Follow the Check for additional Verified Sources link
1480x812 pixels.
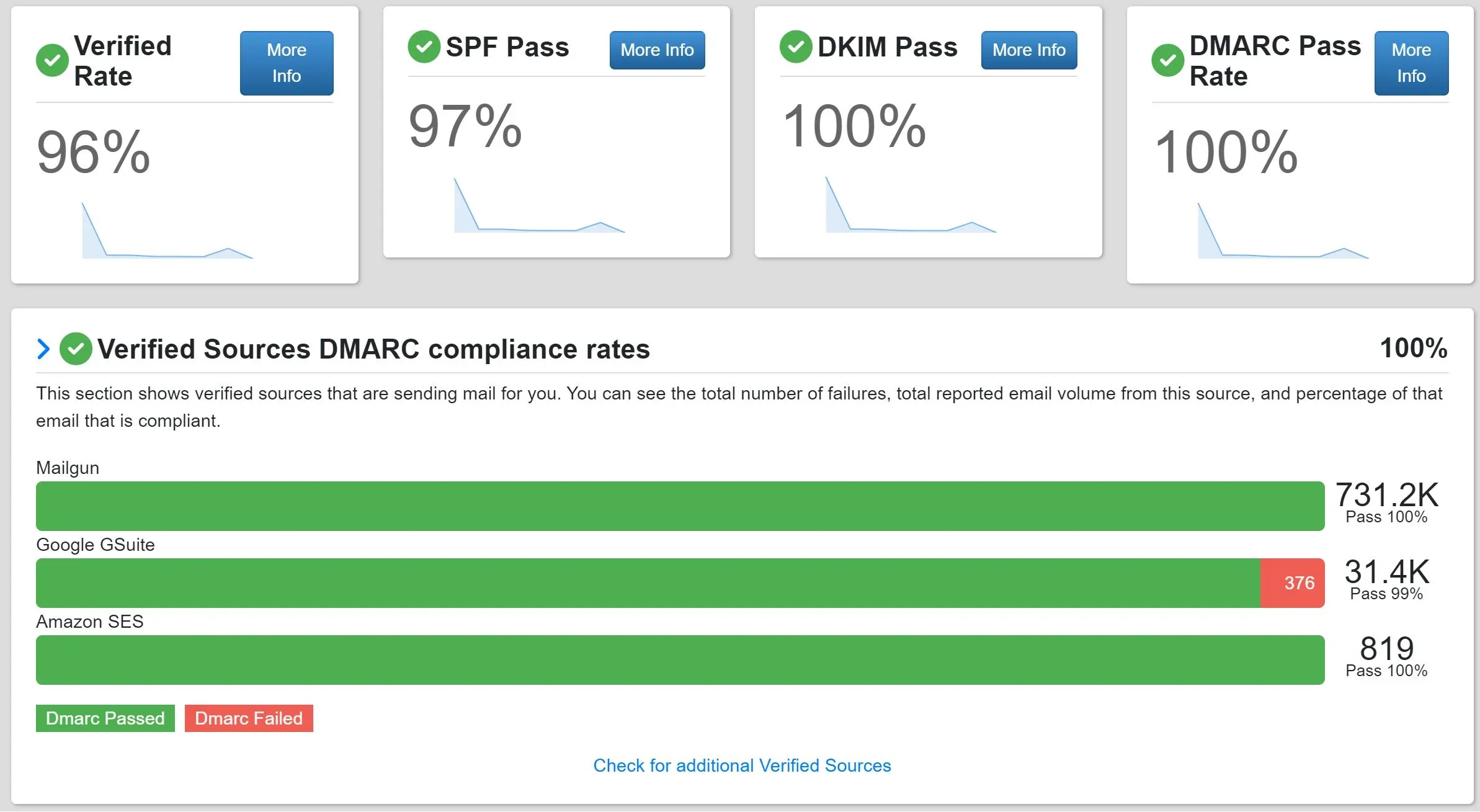pos(742,765)
